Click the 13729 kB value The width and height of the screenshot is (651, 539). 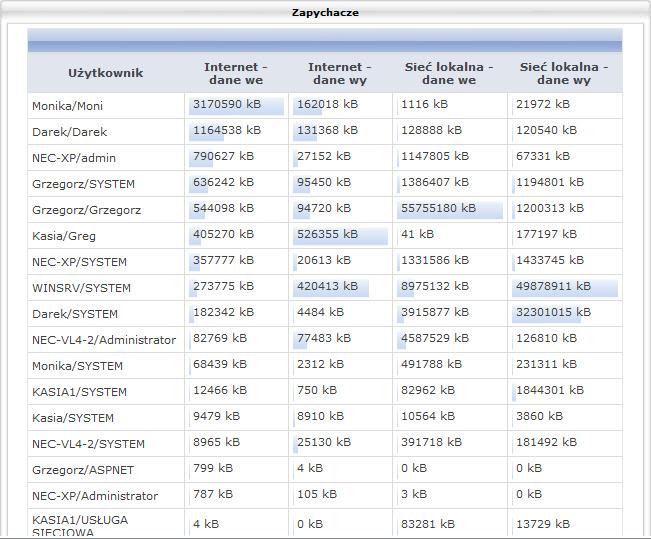543,524
